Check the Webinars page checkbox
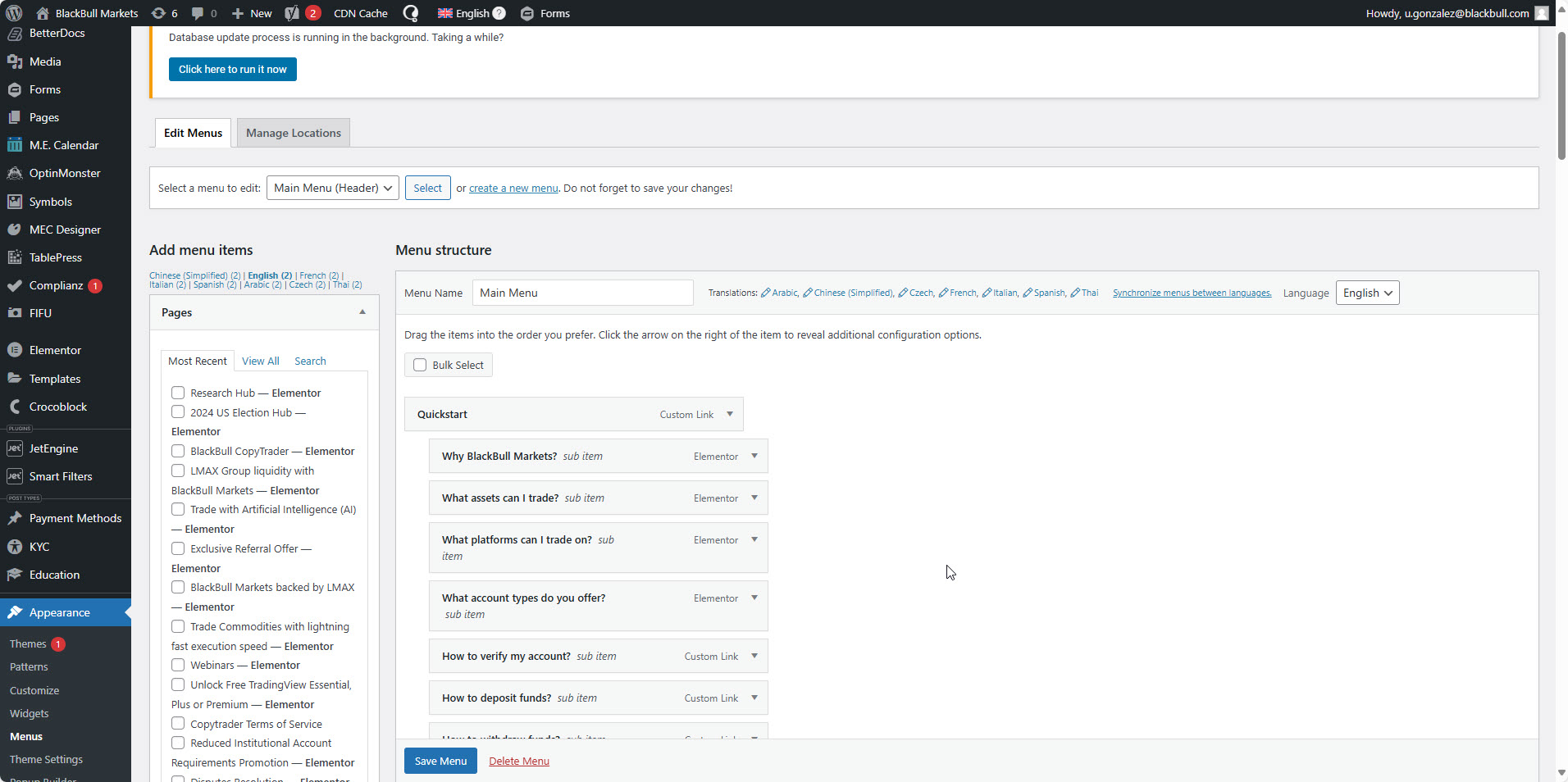 click(x=178, y=665)
